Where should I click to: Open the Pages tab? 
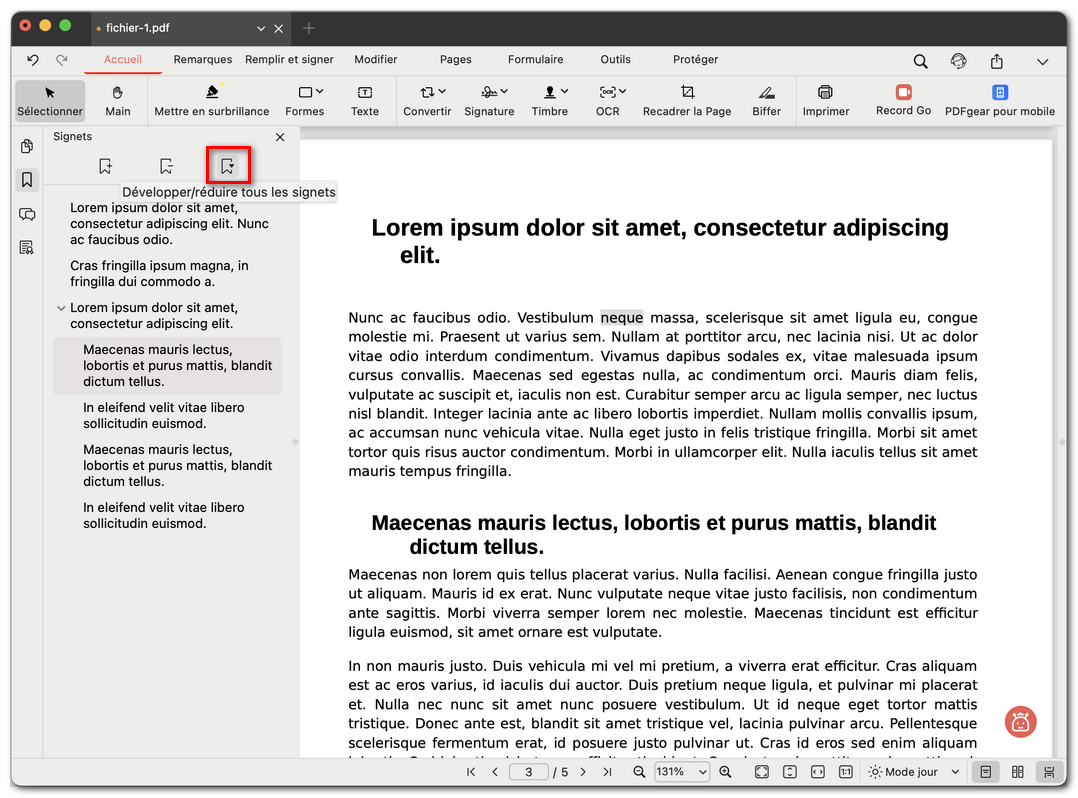pos(455,60)
